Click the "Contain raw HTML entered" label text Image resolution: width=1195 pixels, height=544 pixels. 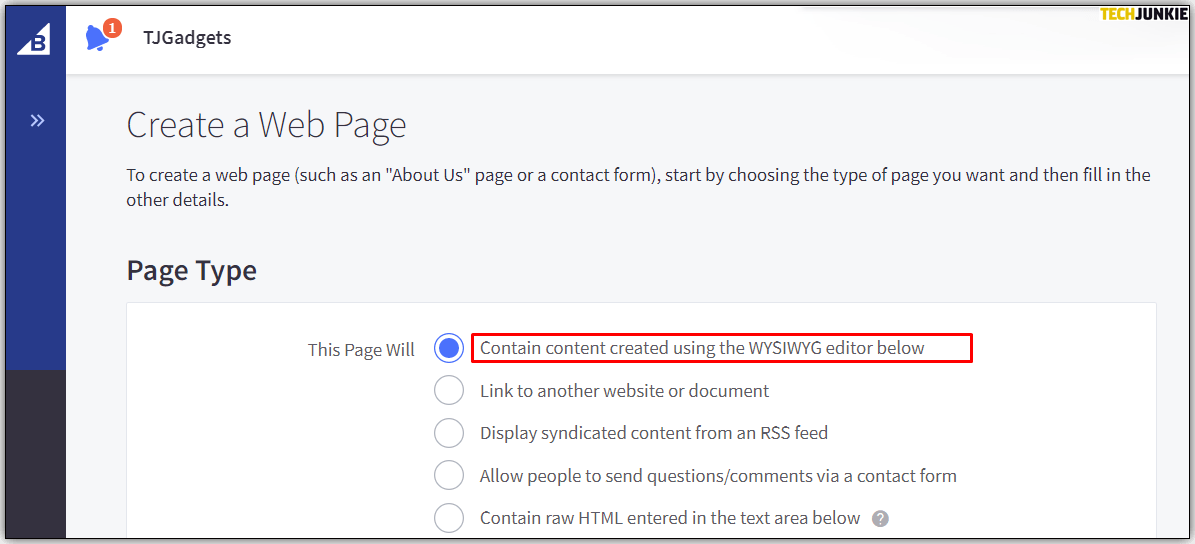coord(670,518)
